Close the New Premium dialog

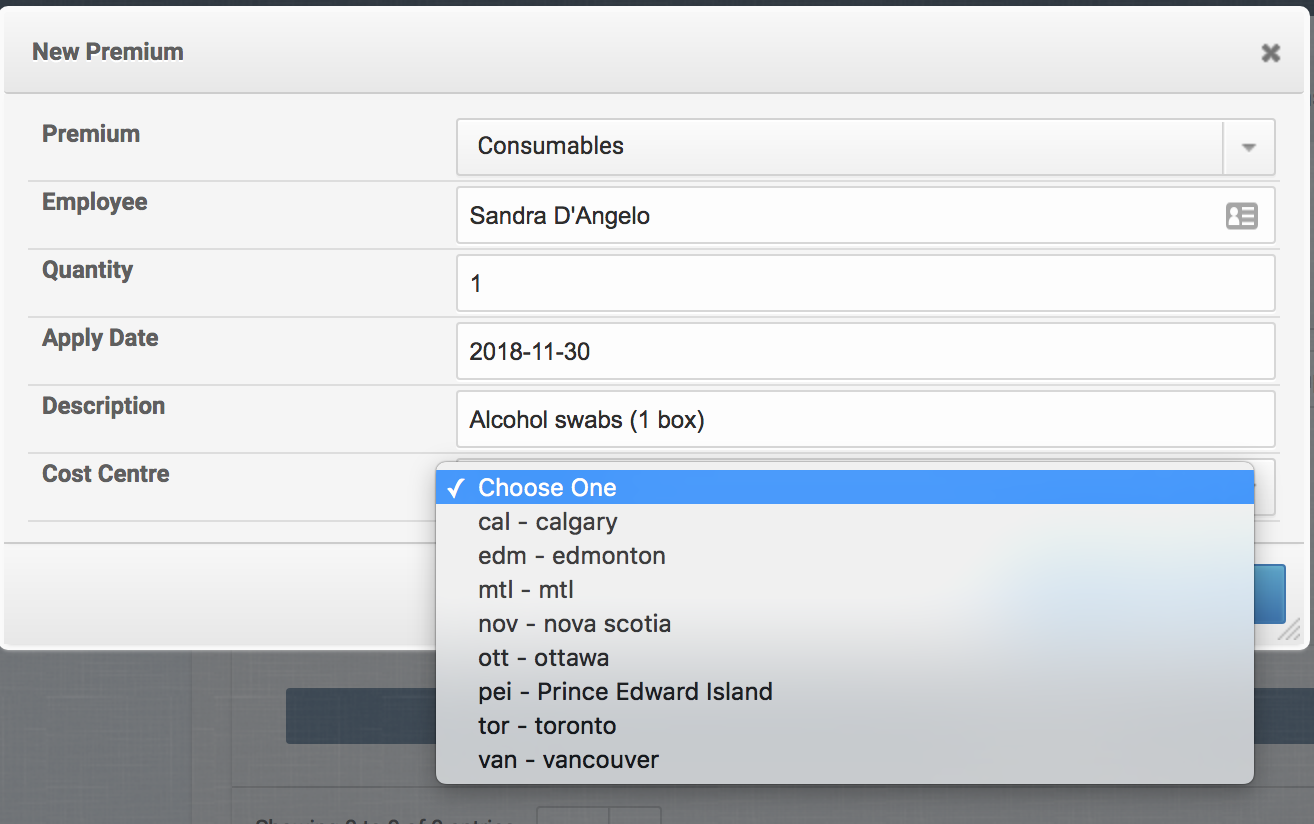[1270, 53]
